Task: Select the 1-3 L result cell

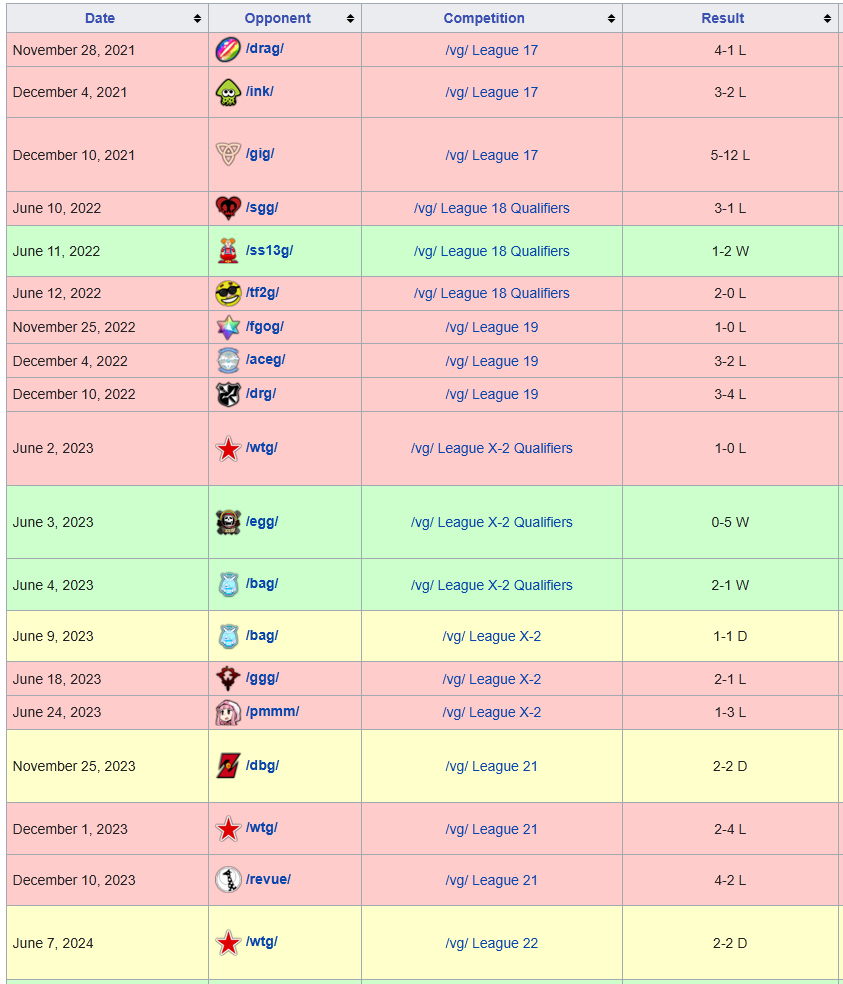Action: (730, 712)
